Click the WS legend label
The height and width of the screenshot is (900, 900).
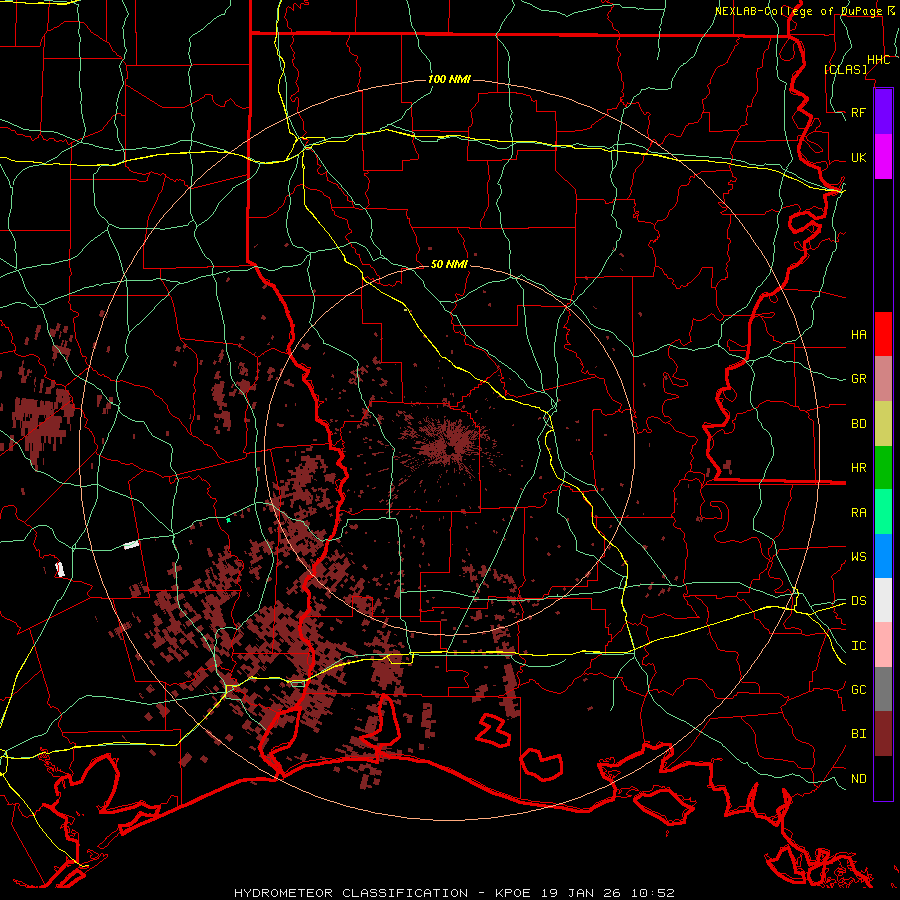pos(859,557)
